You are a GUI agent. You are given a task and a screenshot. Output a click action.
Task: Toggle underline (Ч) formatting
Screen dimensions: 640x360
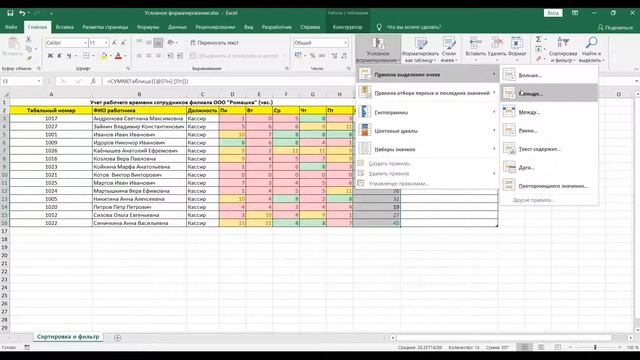[x=69, y=56]
